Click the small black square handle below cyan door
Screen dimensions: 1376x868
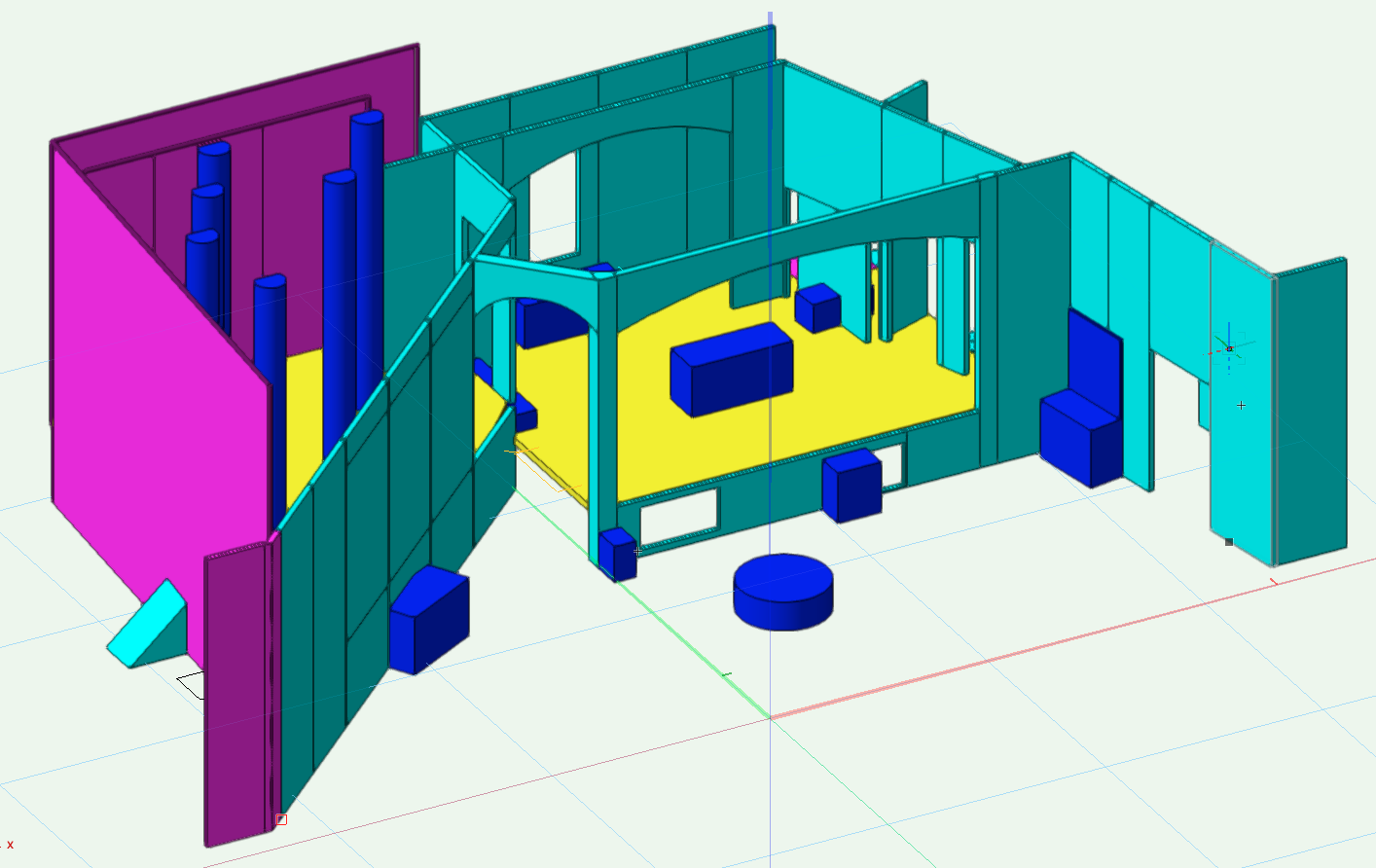click(1229, 542)
